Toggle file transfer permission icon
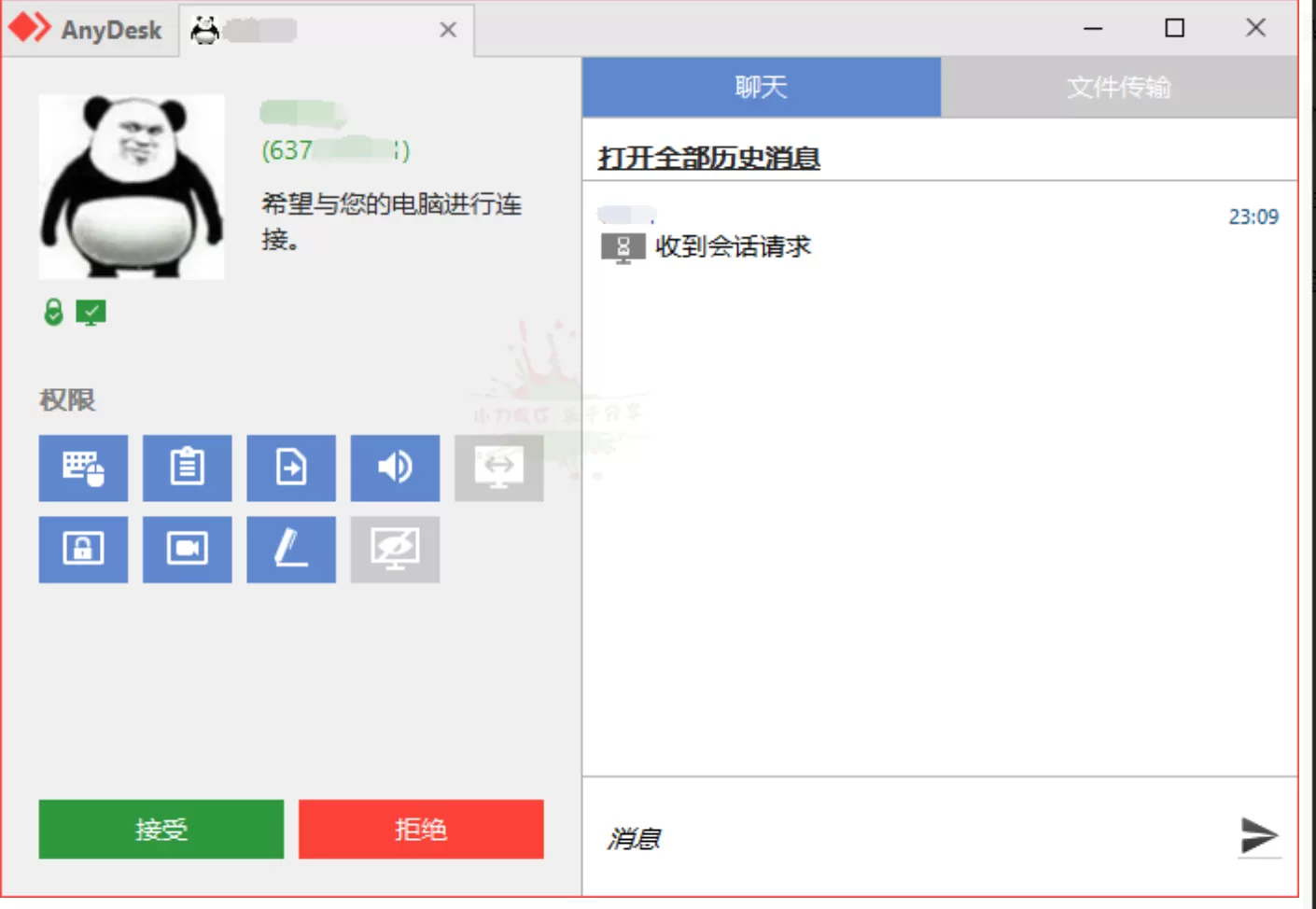1316x909 pixels. (290, 468)
